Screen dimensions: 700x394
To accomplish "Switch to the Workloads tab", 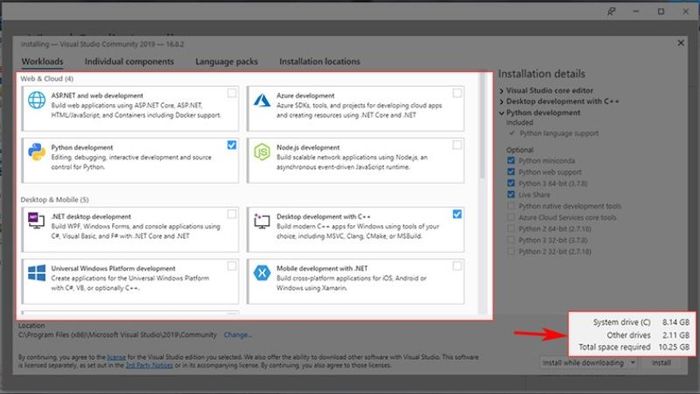I will [x=42, y=62].
